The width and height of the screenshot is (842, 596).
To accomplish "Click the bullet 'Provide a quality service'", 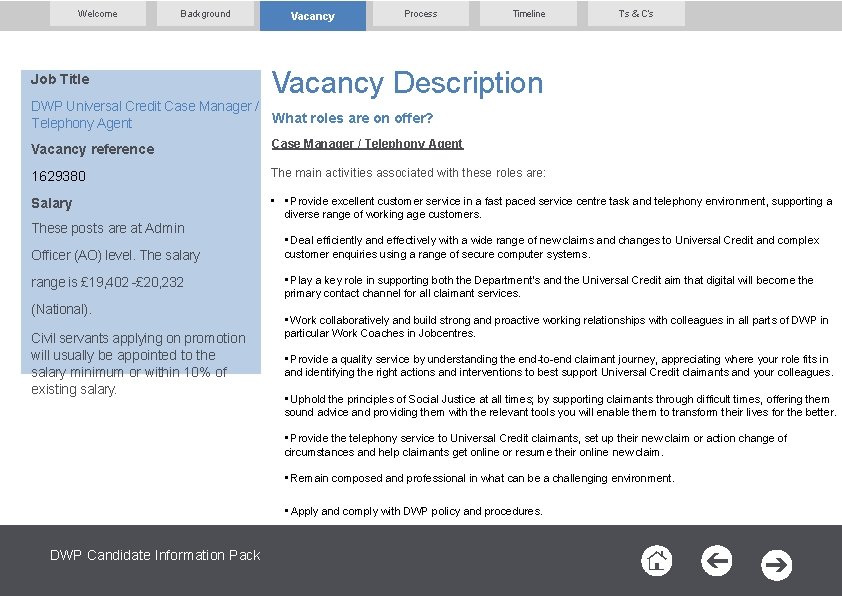I will click(x=558, y=366).
